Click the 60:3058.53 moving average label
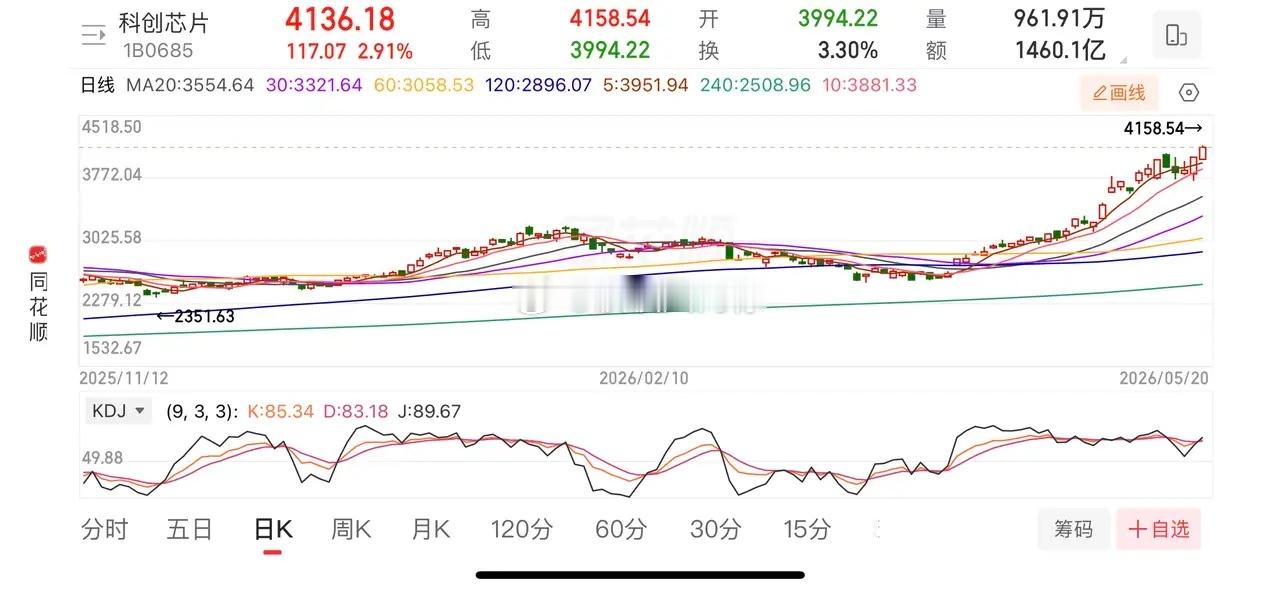1280x591 pixels. [x=424, y=85]
